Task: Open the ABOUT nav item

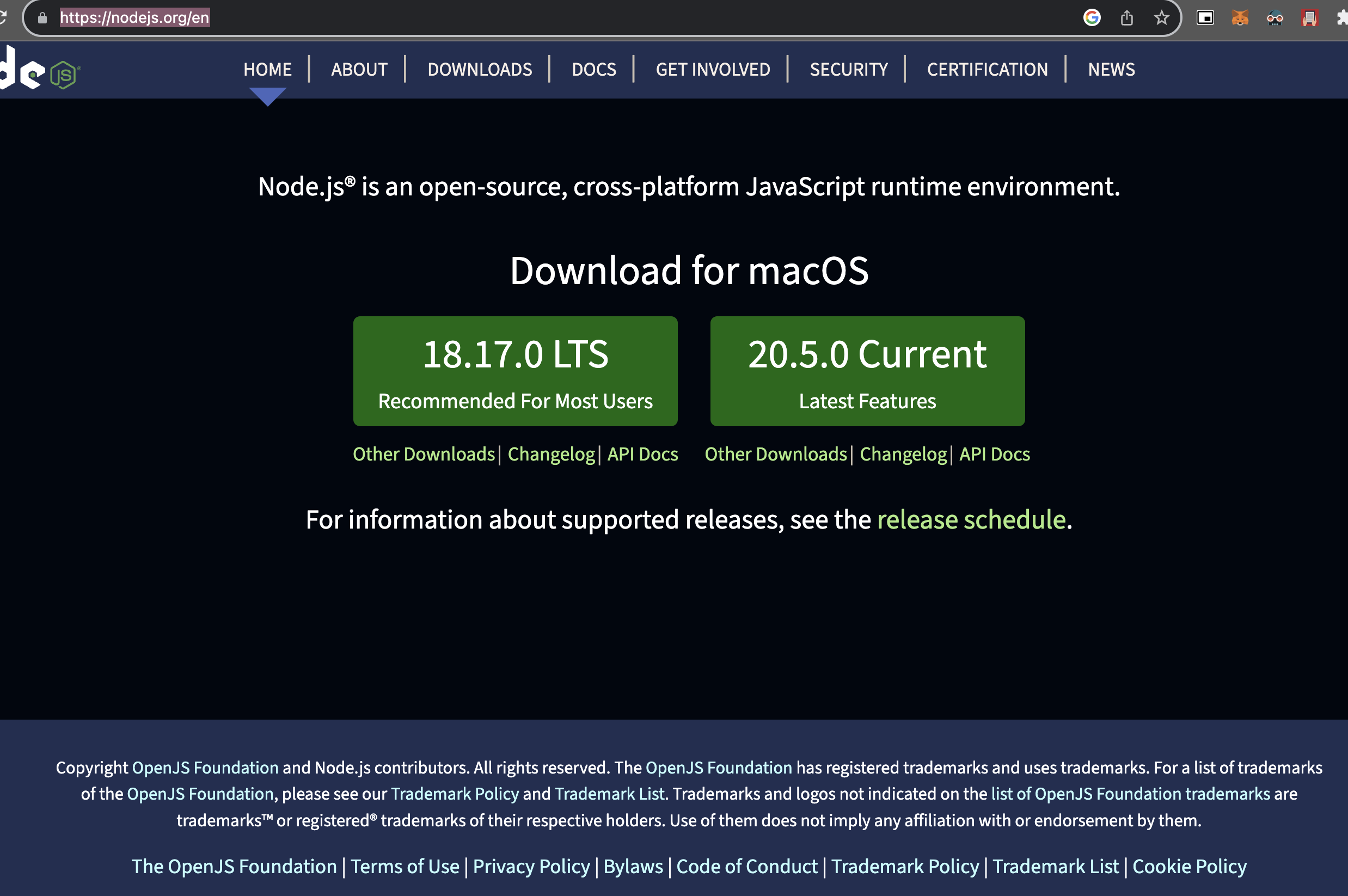Action: coord(359,70)
